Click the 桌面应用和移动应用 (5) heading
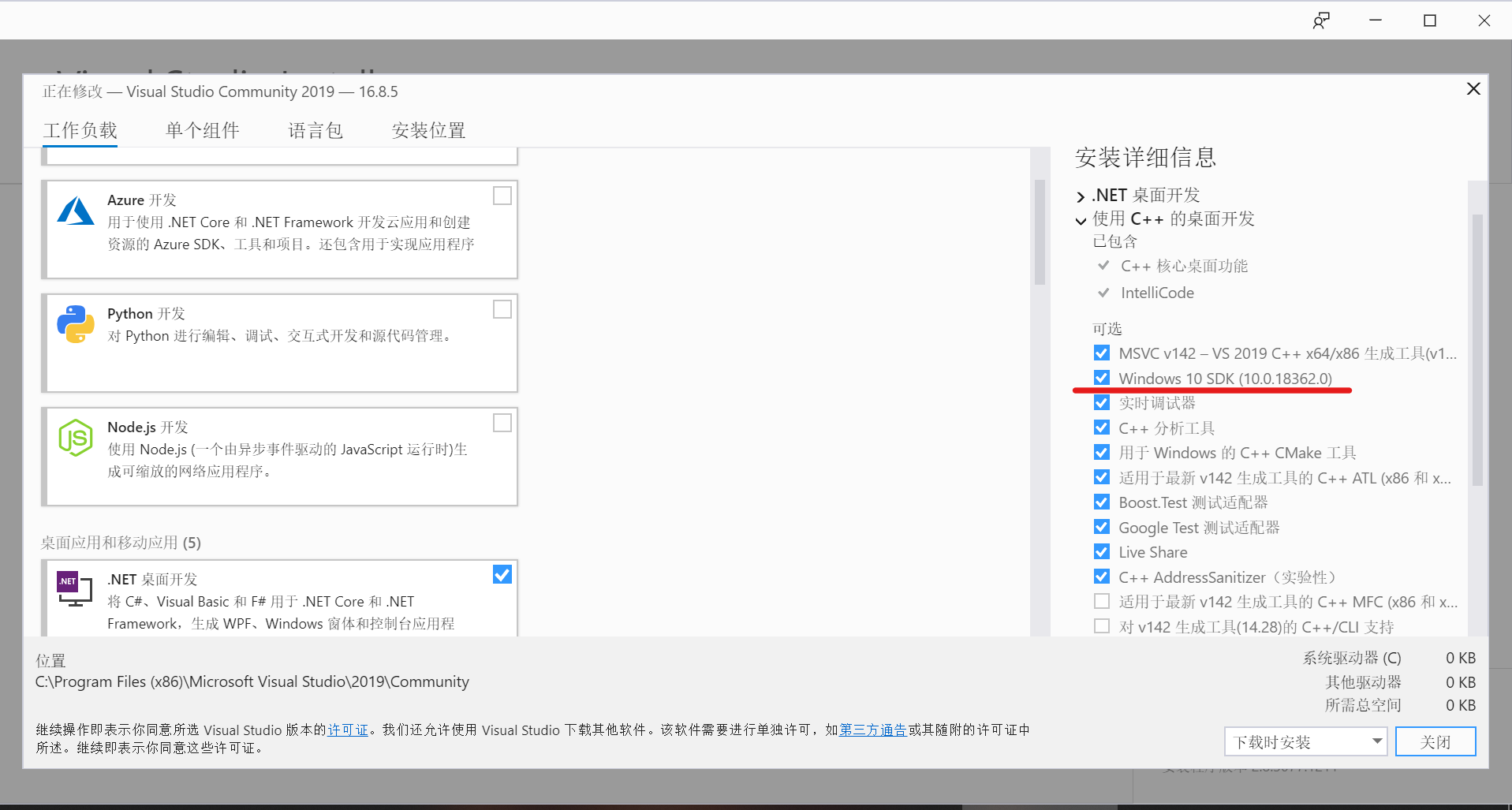This screenshot has width=1512, height=810. coord(121,543)
